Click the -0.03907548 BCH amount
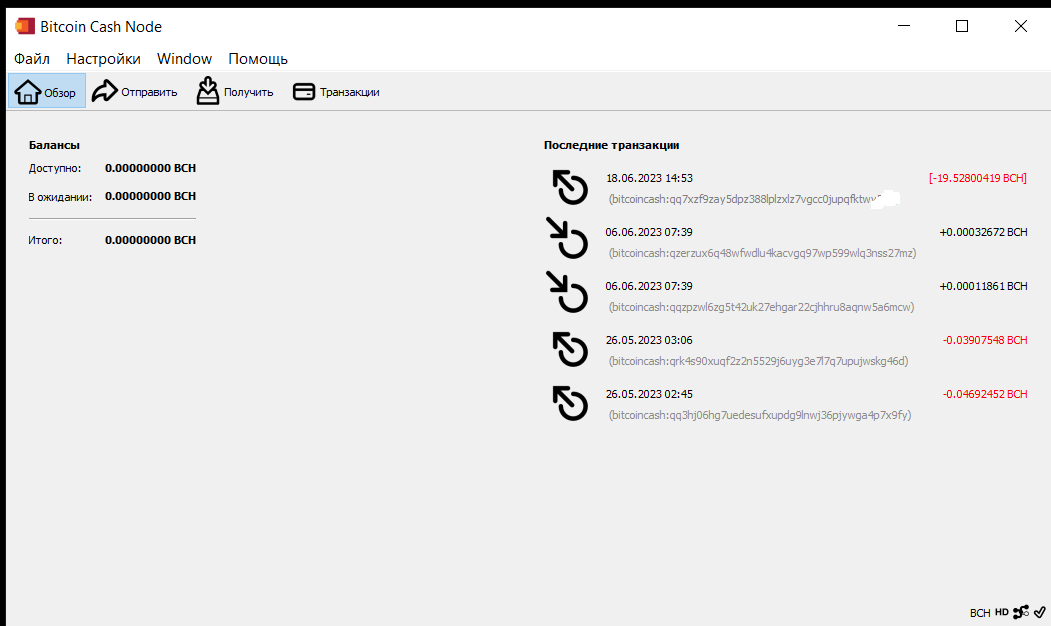 coord(985,340)
